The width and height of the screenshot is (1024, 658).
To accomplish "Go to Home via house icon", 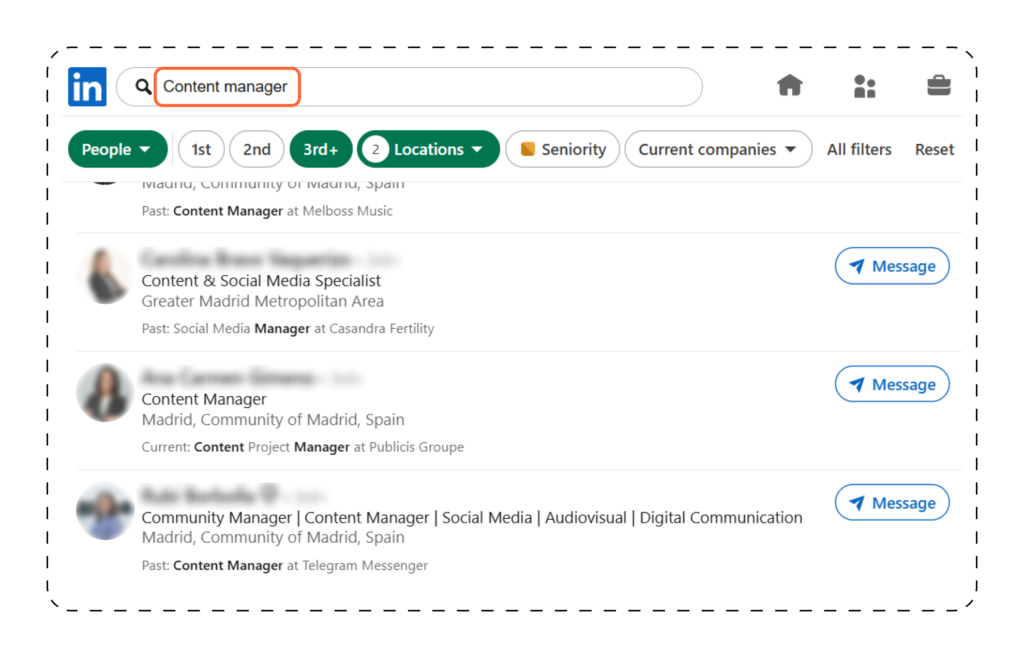I will click(x=790, y=86).
